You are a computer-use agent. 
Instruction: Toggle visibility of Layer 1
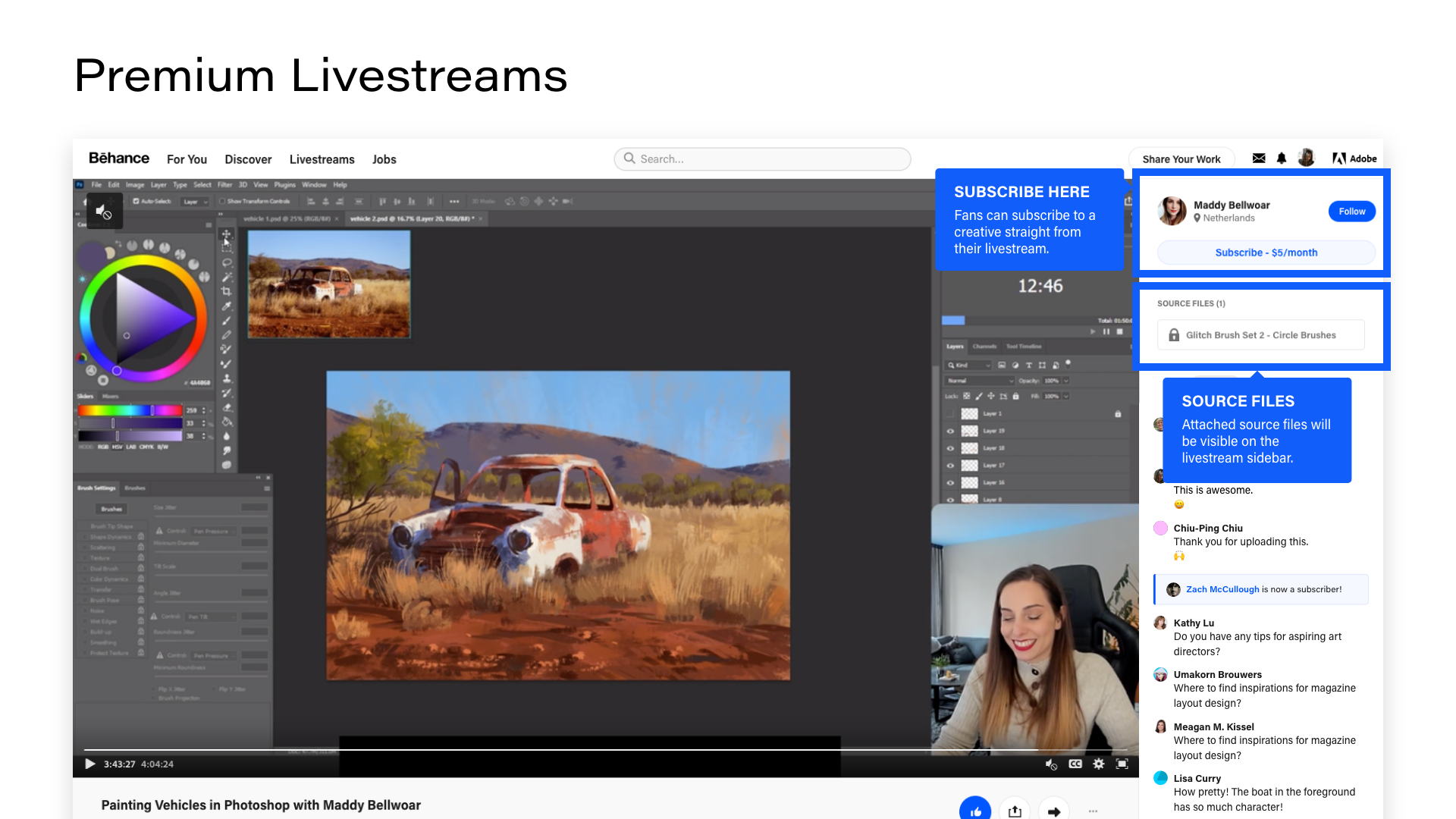coord(951,414)
